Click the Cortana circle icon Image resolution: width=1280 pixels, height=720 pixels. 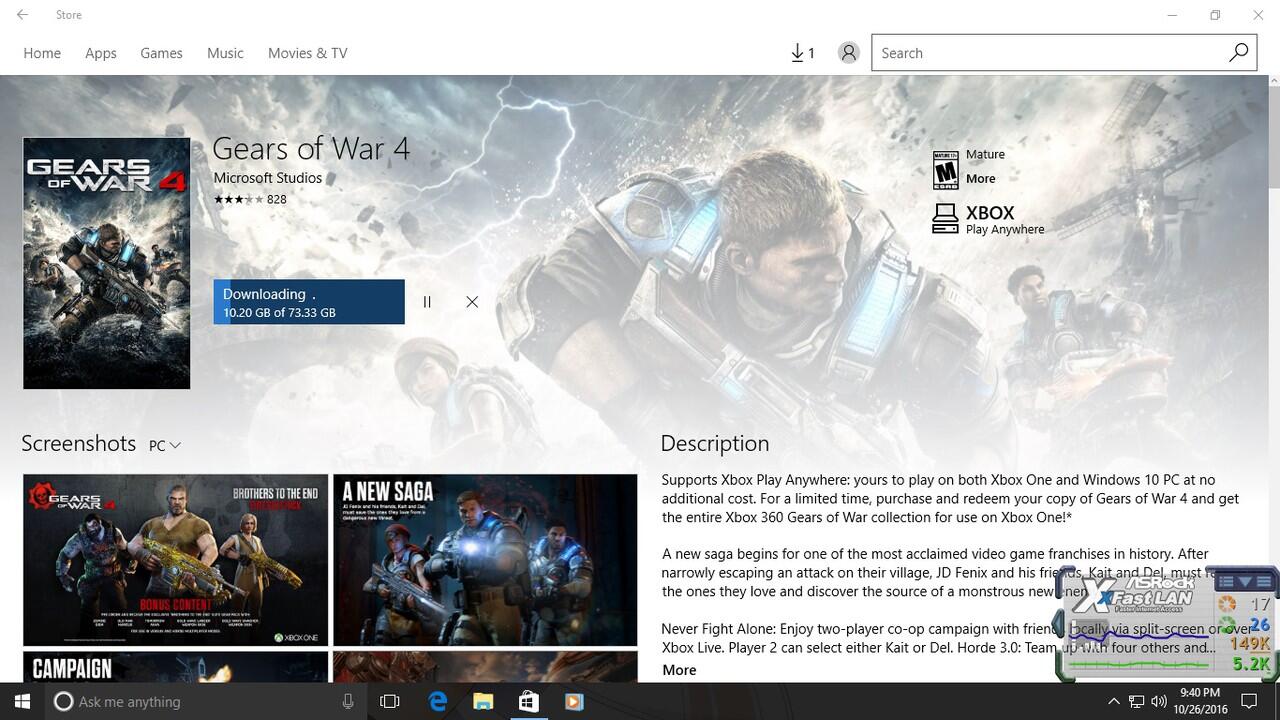click(x=63, y=701)
